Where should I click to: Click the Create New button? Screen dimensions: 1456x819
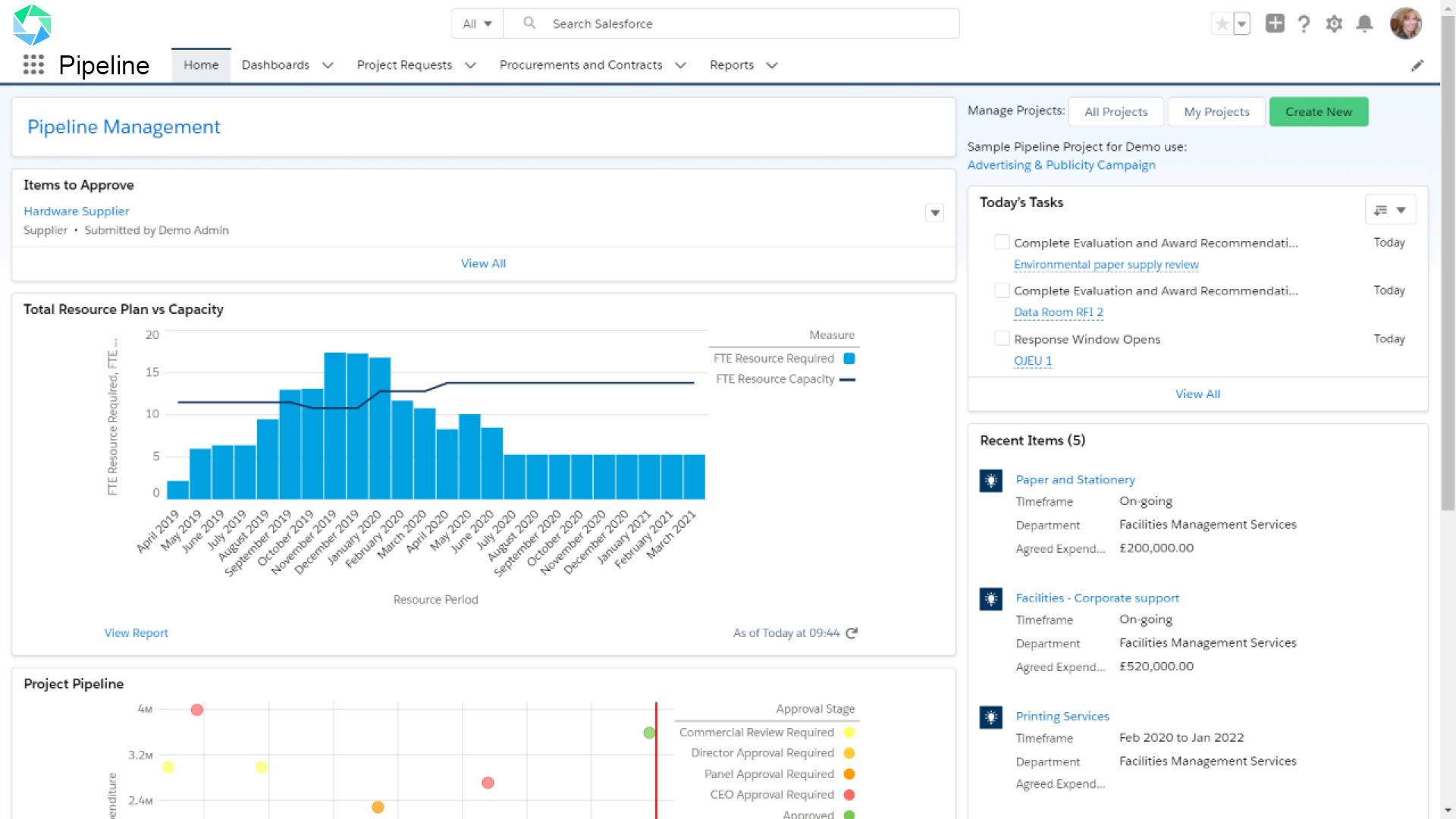coord(1318,111)
